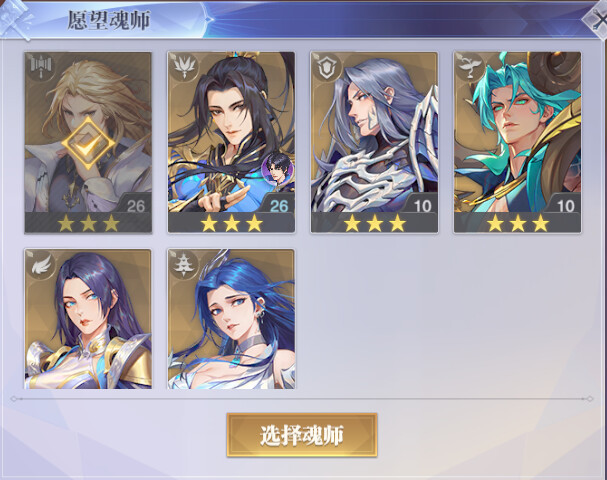Toggle the gold checkmark on blonde hero
This screenshot has width=607, height=480.
(x=88, y=144)
